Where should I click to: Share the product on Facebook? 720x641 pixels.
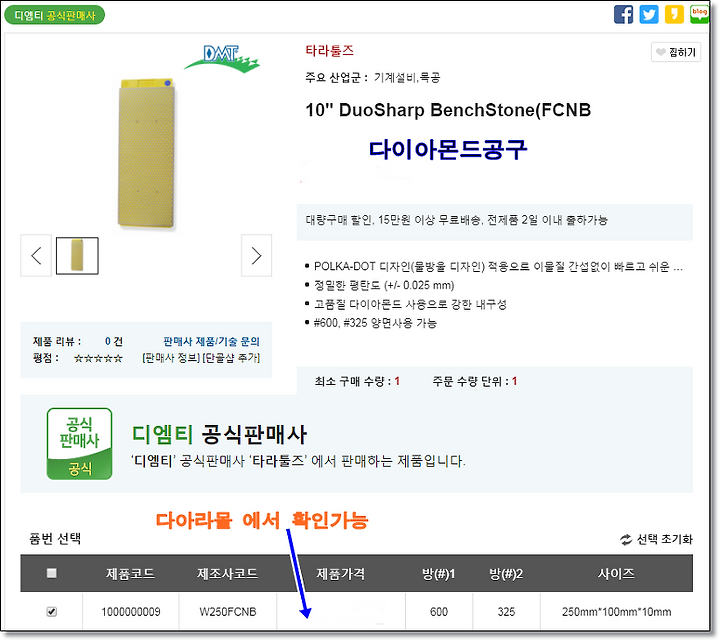(x=623, y=14)
